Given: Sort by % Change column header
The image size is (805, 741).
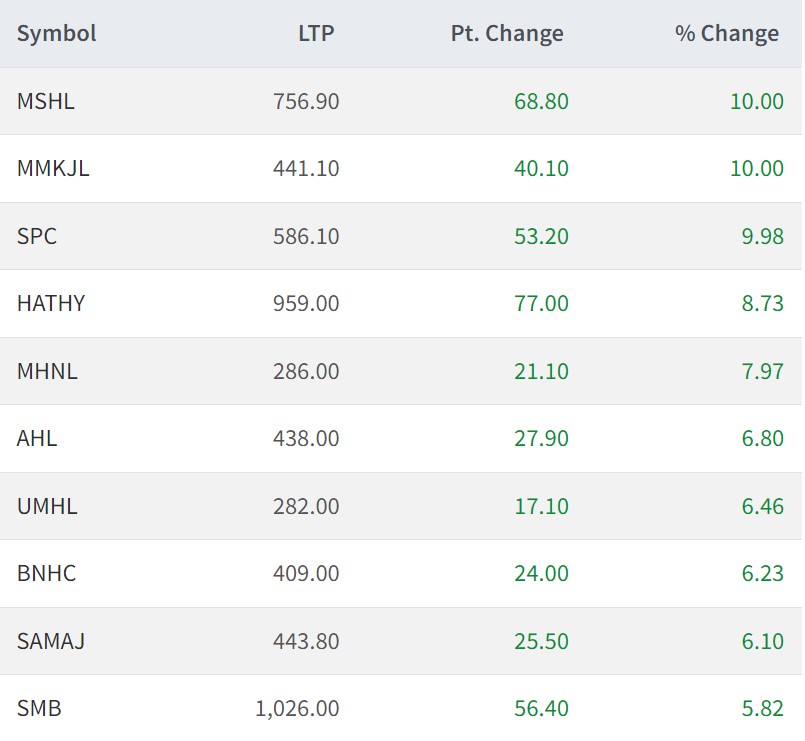Looking at the screenshot, I should point(726,33).
